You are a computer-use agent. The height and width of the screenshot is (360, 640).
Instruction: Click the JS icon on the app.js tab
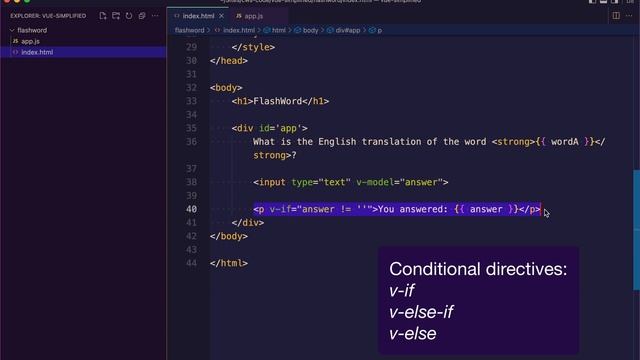click(239, 16)
